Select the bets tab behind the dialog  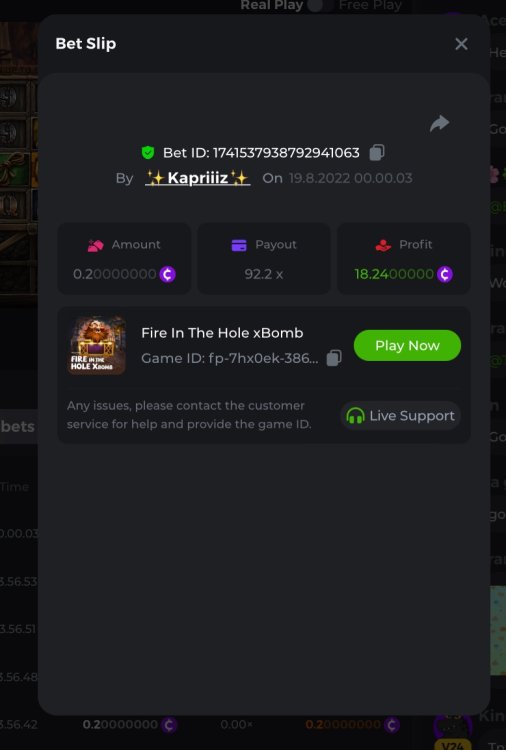coord(18,426)
